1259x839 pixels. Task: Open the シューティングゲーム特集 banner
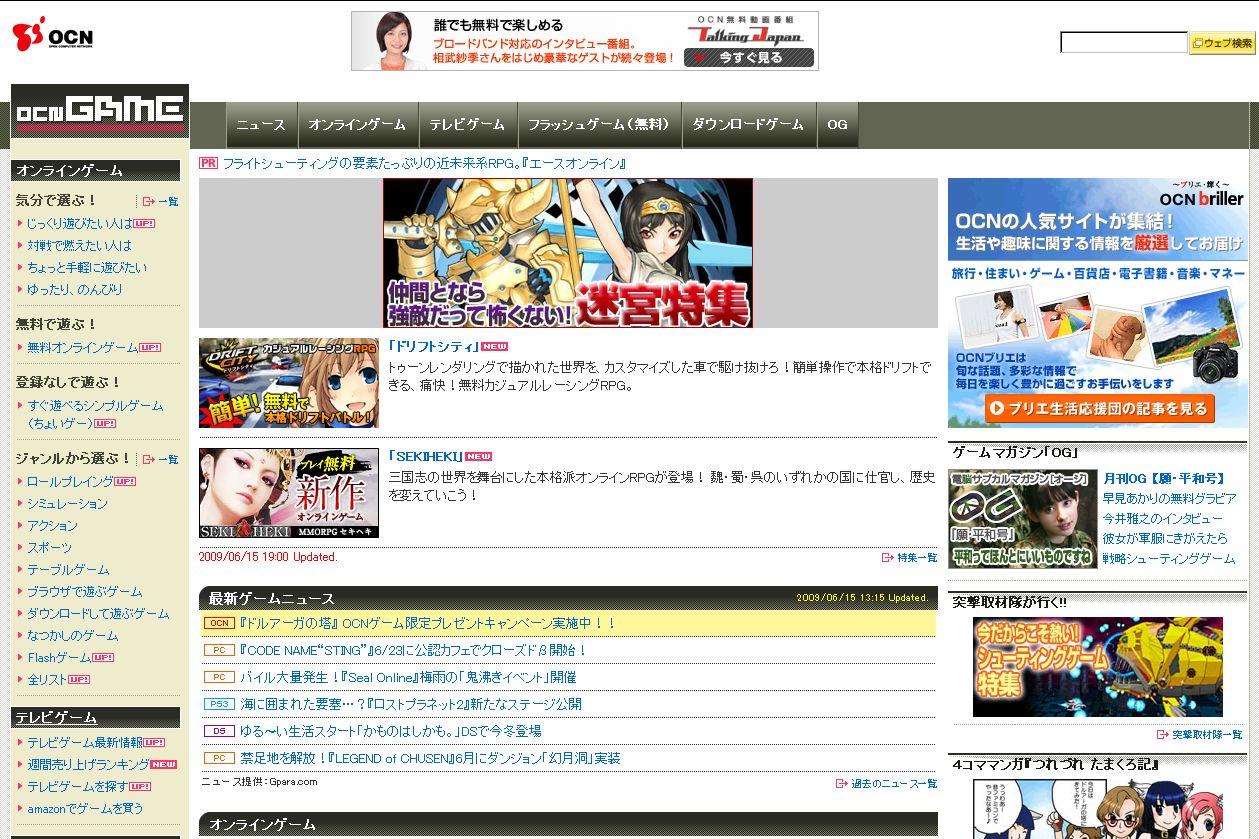click(x=1097, y=667)
